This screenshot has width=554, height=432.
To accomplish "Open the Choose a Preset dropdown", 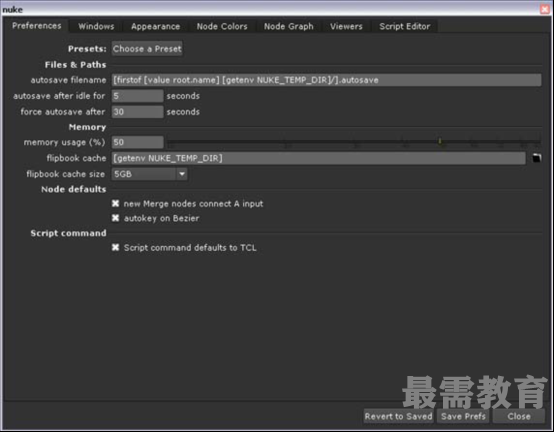I will tap(147, 49).
